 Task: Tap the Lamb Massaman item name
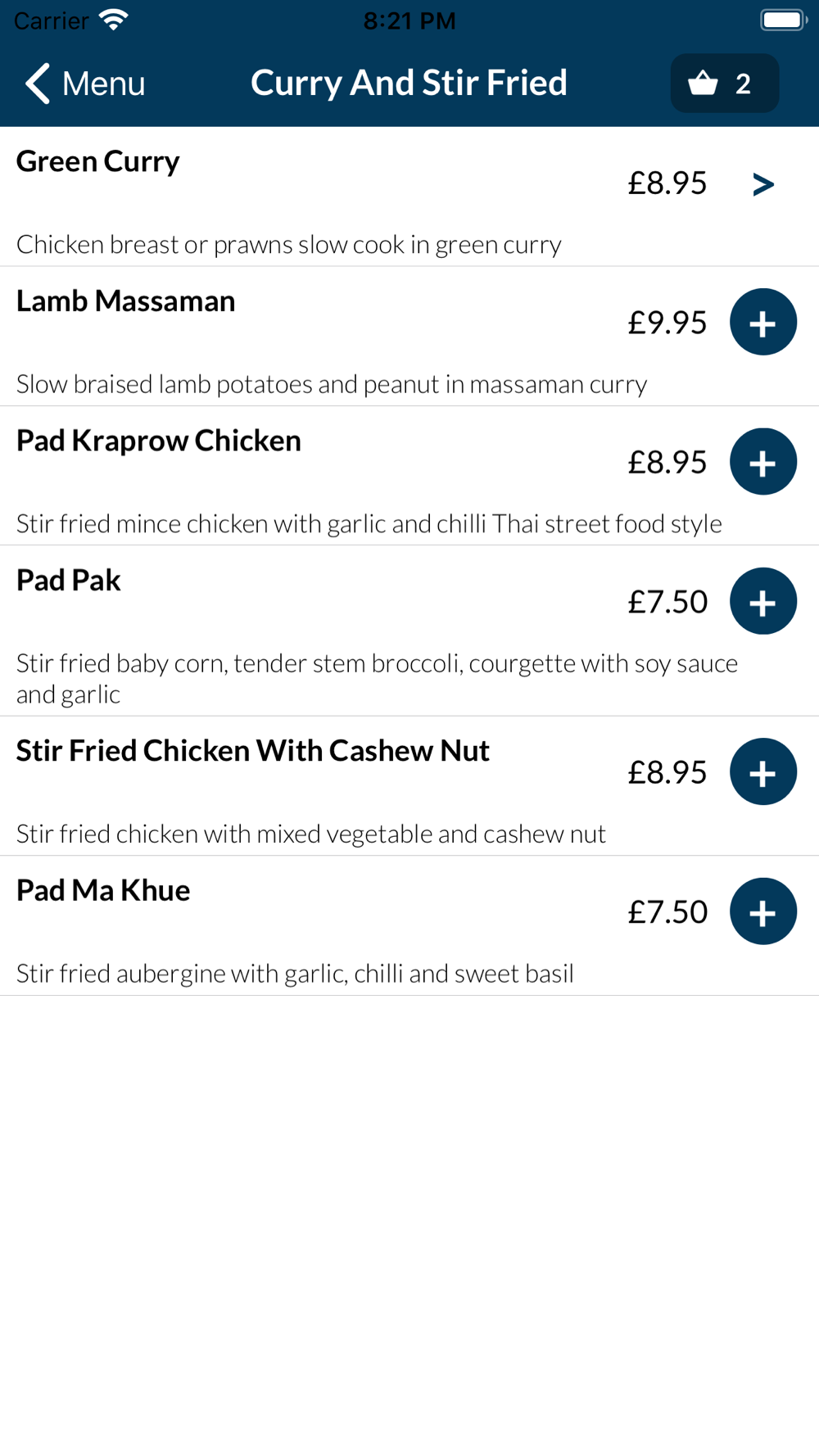125,301
